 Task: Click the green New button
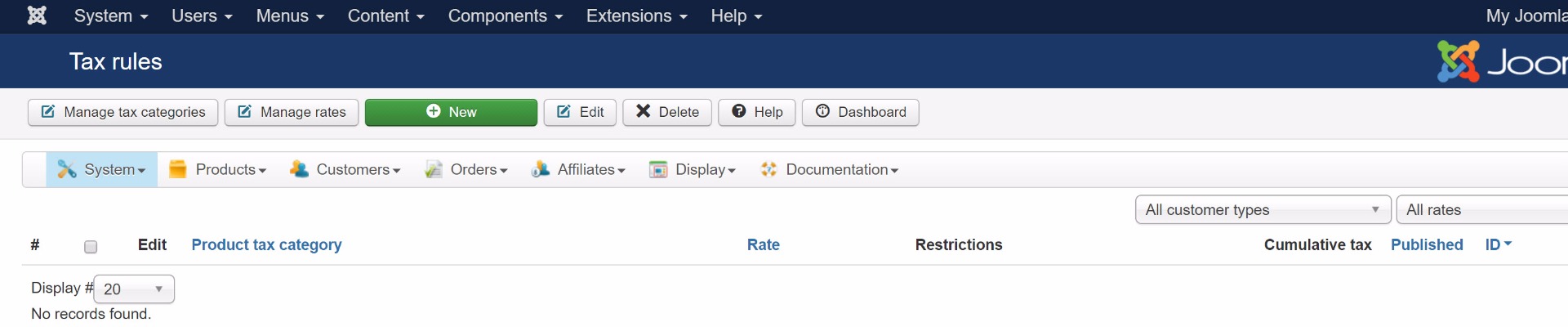click(451, 112)
